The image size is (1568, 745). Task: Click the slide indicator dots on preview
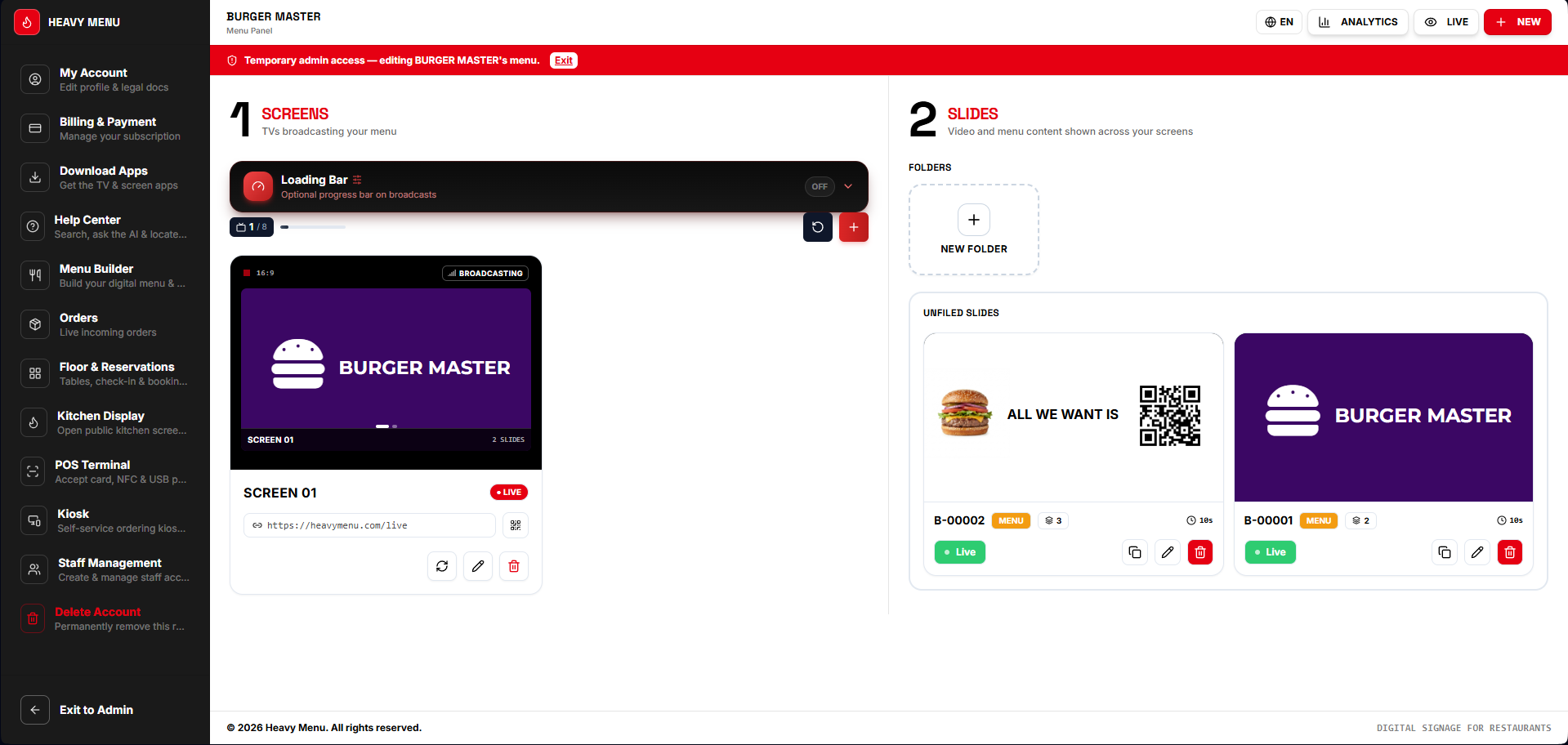(x=386, y=426)
